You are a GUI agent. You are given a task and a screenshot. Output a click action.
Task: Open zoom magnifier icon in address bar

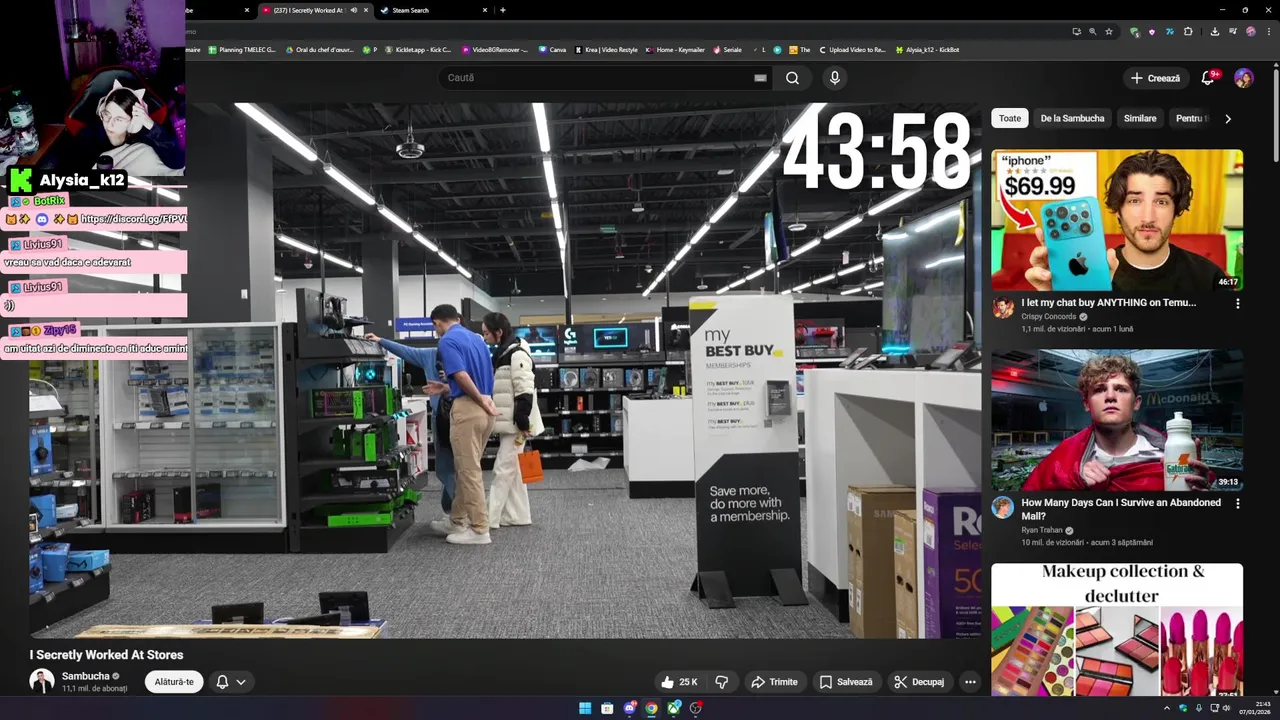point(1092,31)
